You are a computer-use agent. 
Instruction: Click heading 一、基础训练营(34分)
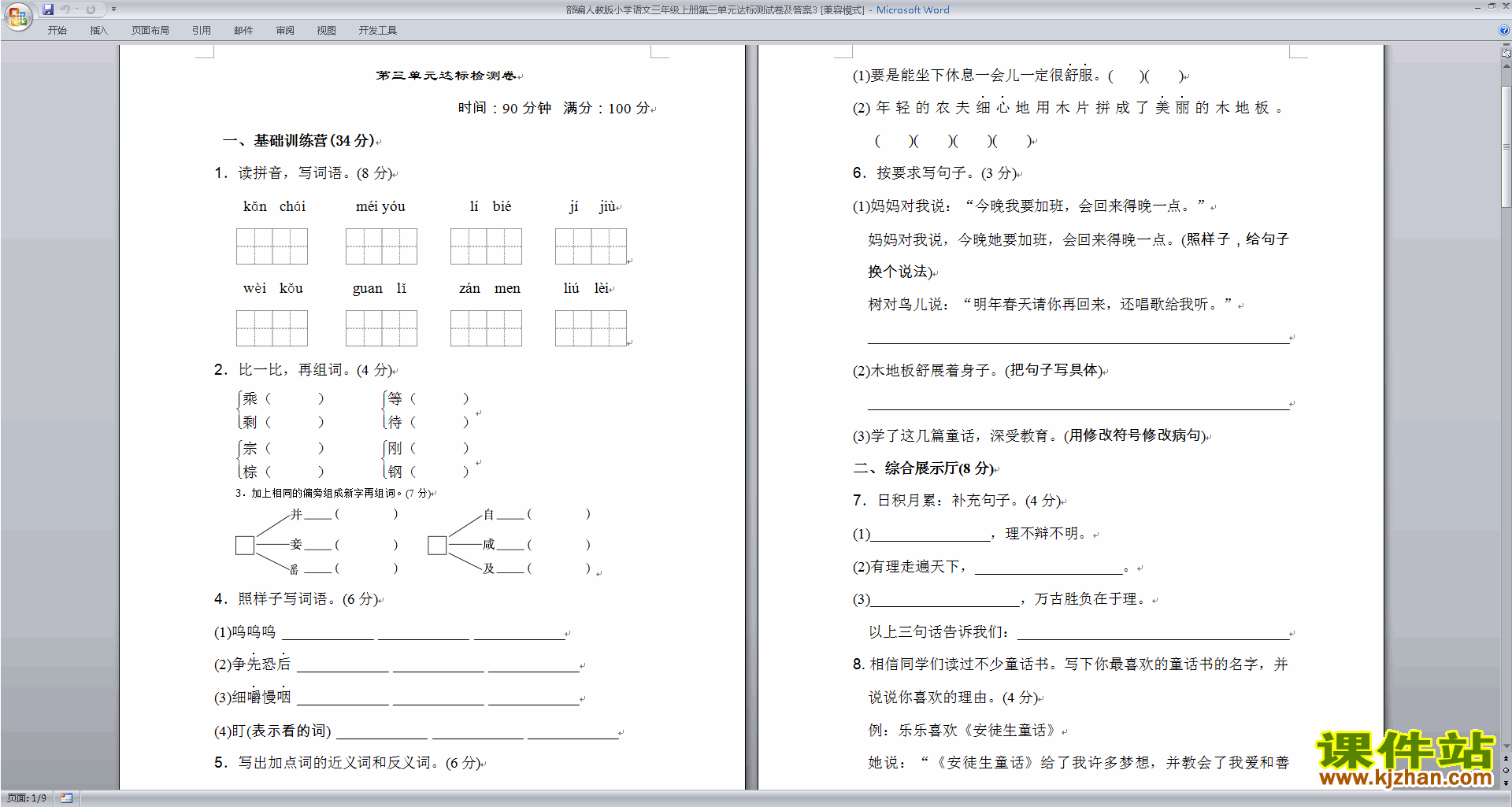[298, 141]
